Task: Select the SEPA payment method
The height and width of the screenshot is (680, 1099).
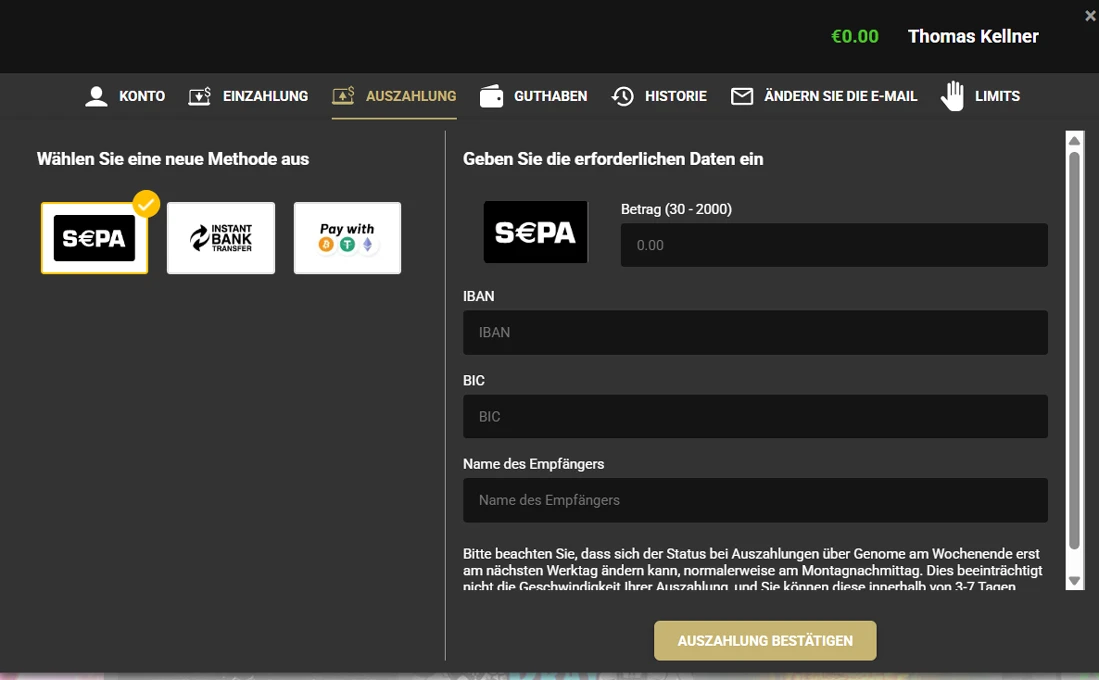Action: [x=94, y=238]
